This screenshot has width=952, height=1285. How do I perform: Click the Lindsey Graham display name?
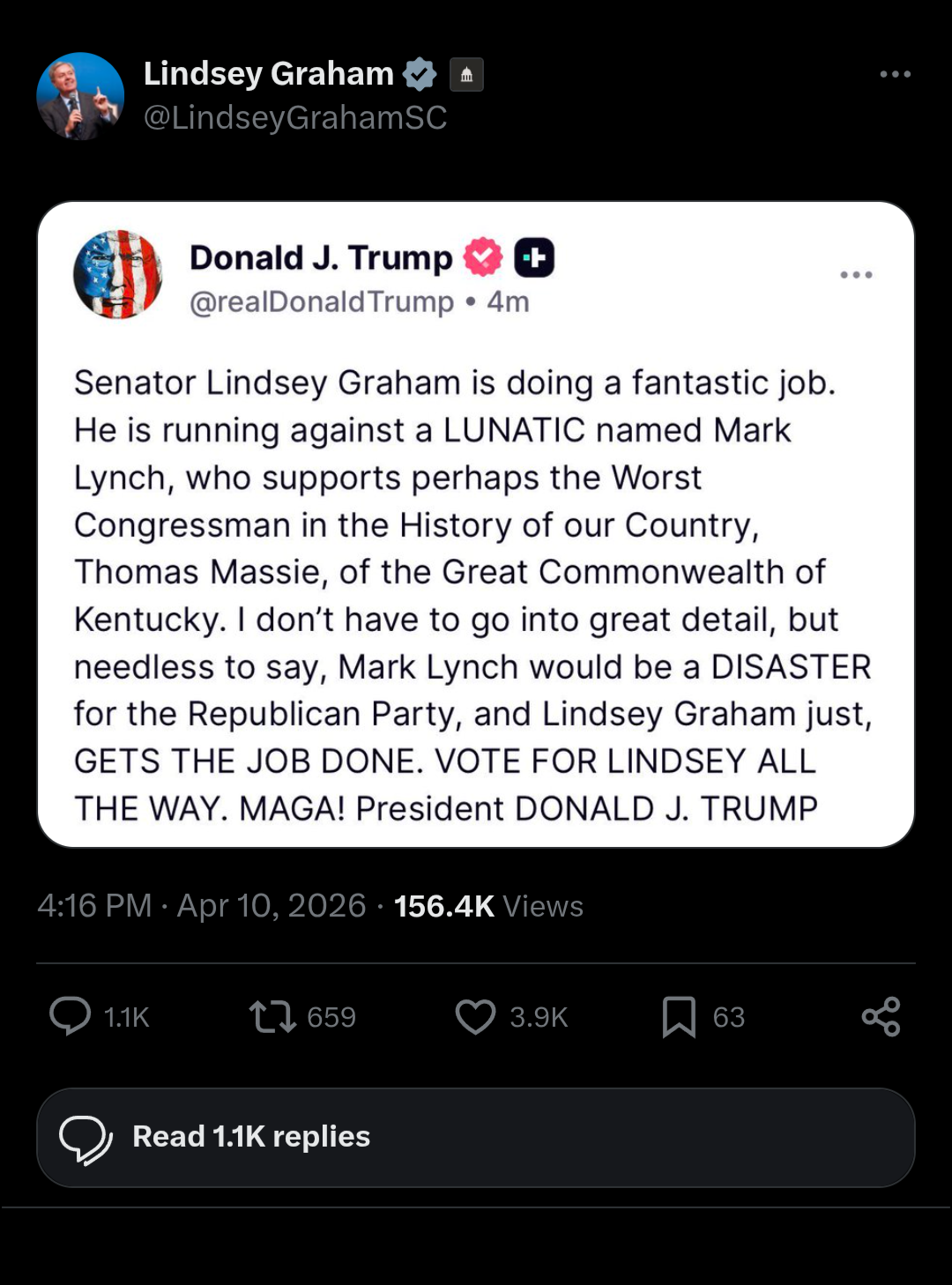pos(268,74)
